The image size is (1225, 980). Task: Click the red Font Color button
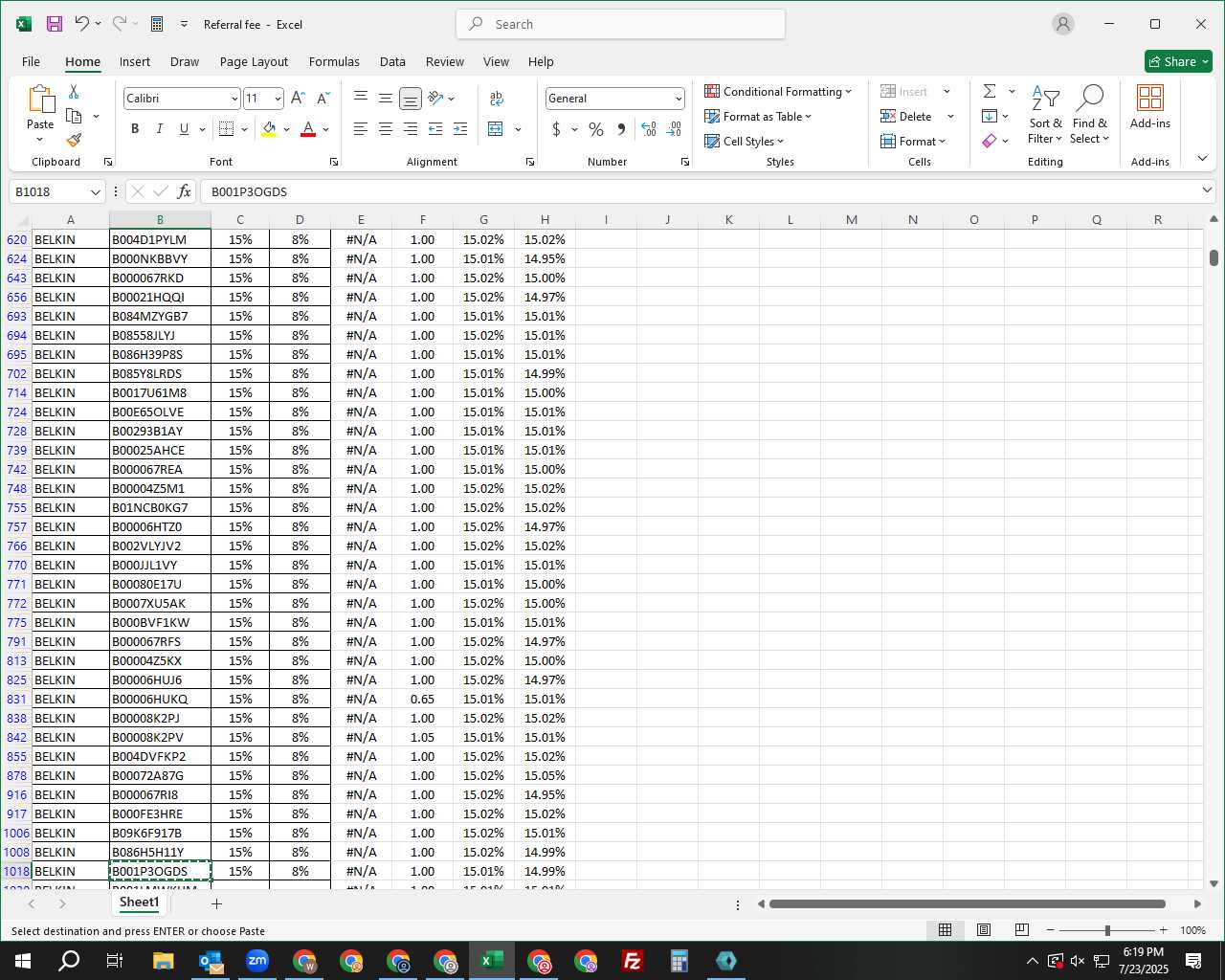[308, 128]
